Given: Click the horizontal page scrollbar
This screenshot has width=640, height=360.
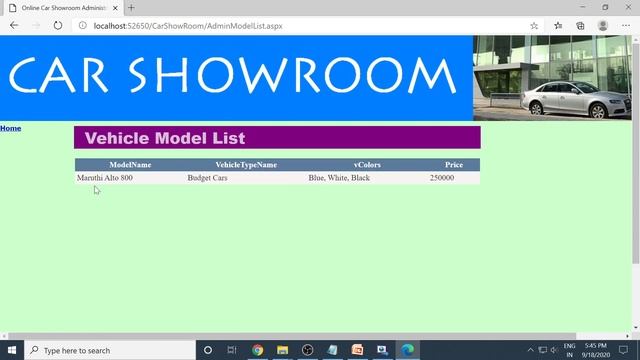Looking at the screenshot, I should point(292,336).
